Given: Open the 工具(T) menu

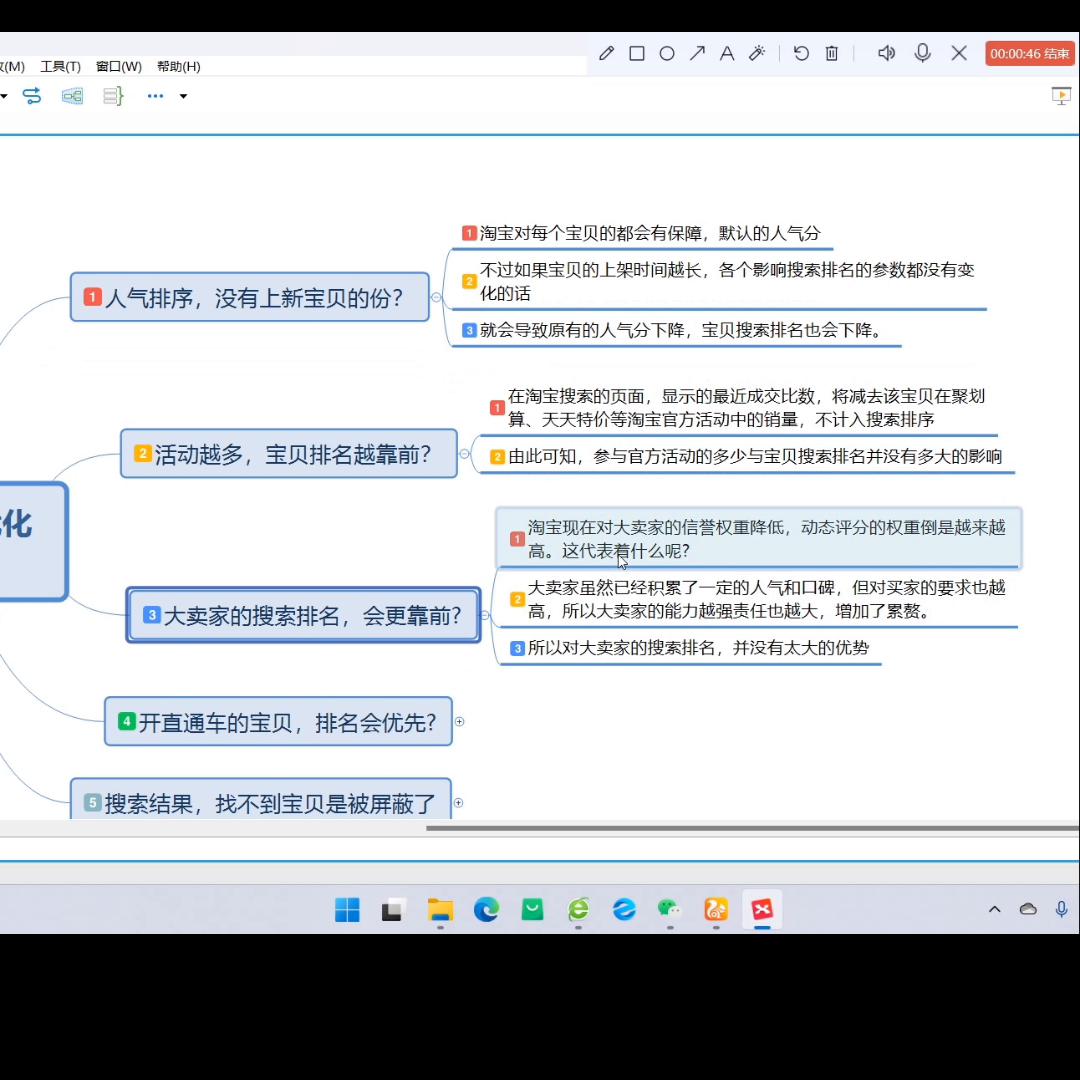Looking at the screenshot, I should point(59,66).
